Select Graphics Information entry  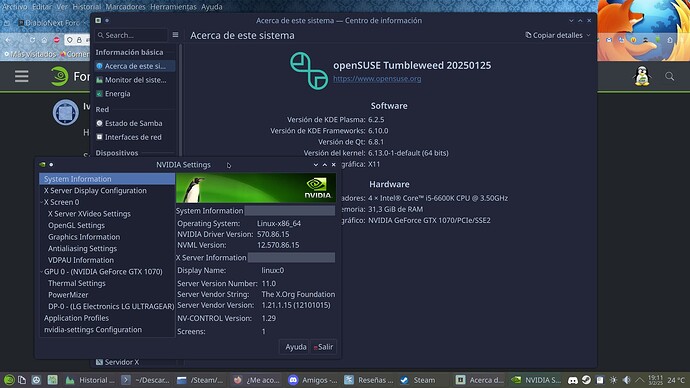(84, 237)
